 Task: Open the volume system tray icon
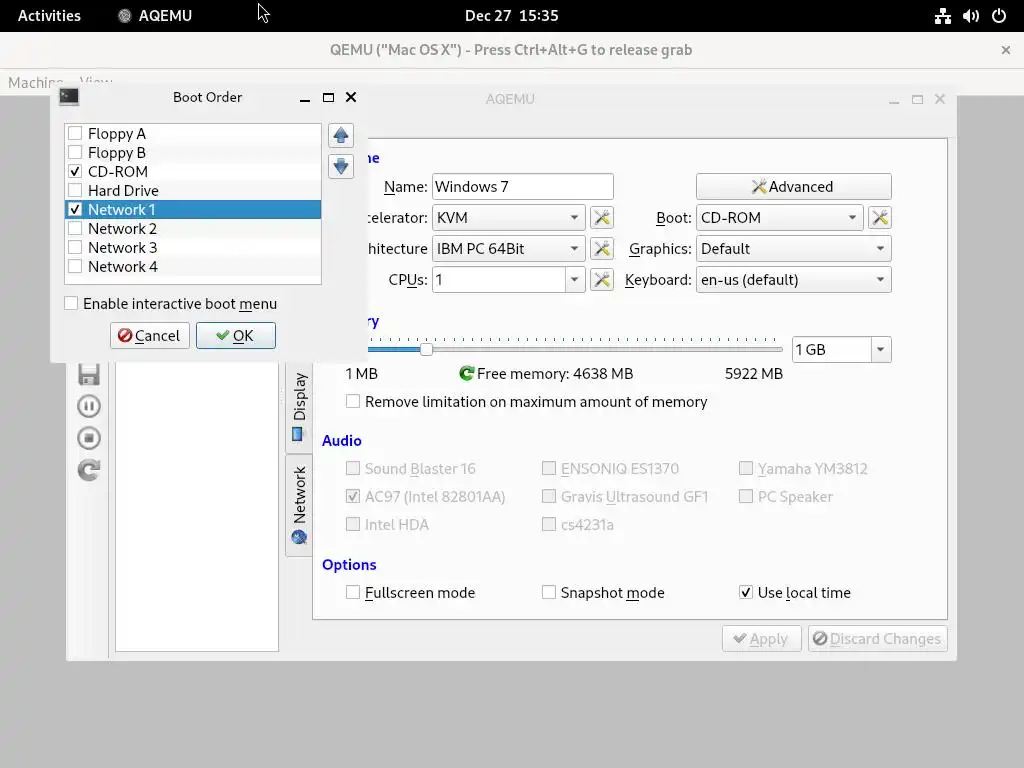tap(970, 16)
